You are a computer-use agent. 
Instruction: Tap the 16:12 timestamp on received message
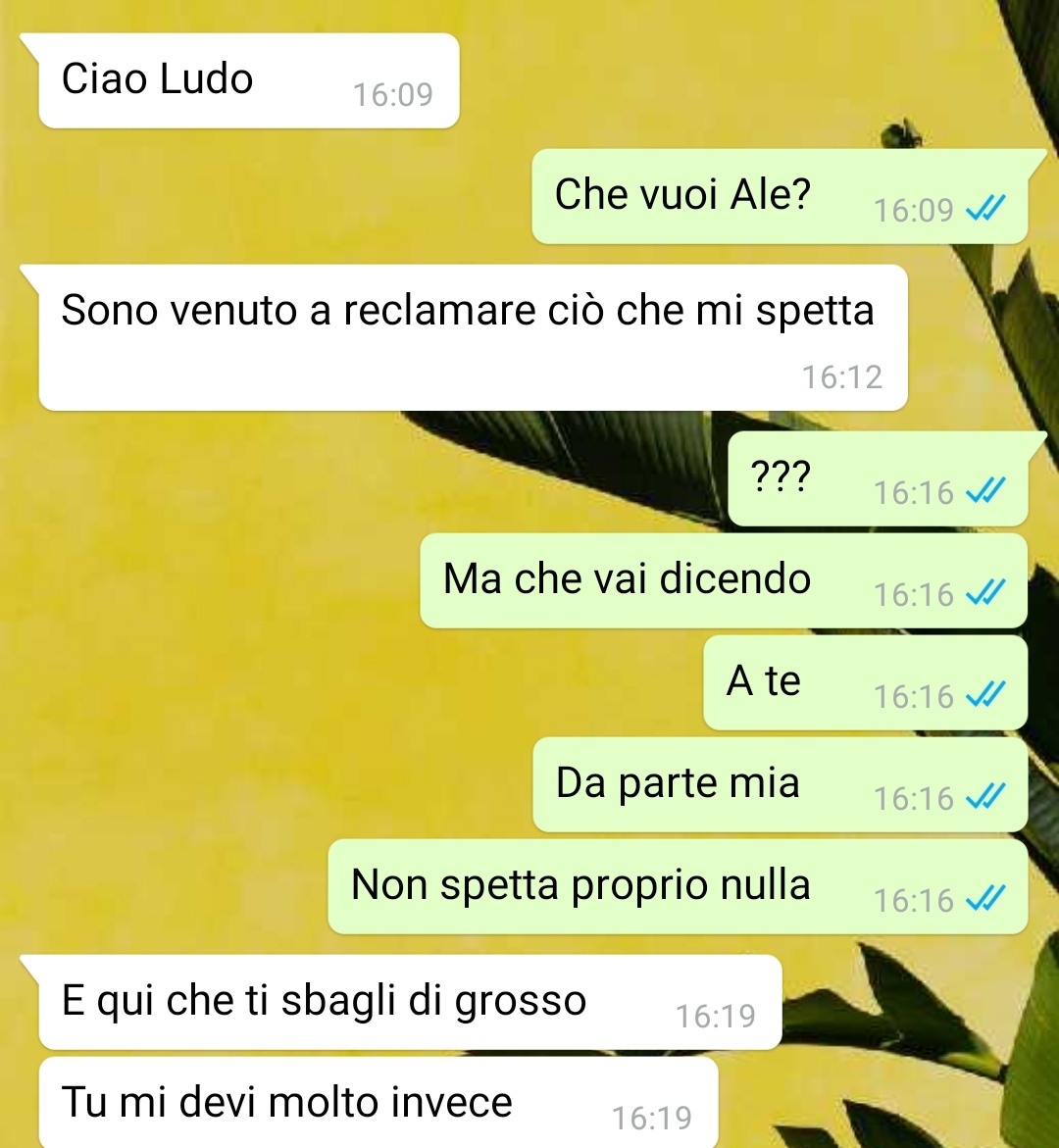[x=842, y=377]
